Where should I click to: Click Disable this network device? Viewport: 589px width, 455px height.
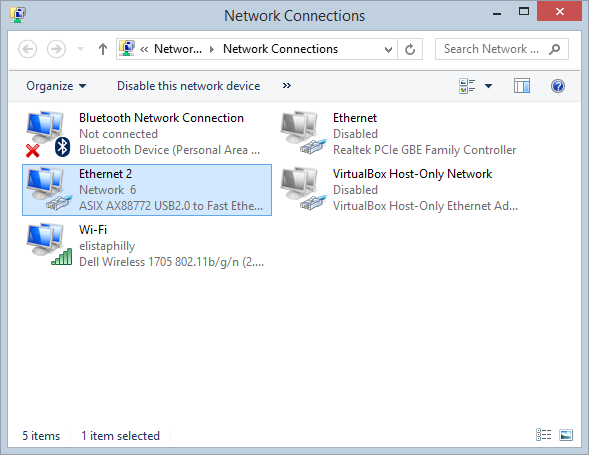point(189,86)
